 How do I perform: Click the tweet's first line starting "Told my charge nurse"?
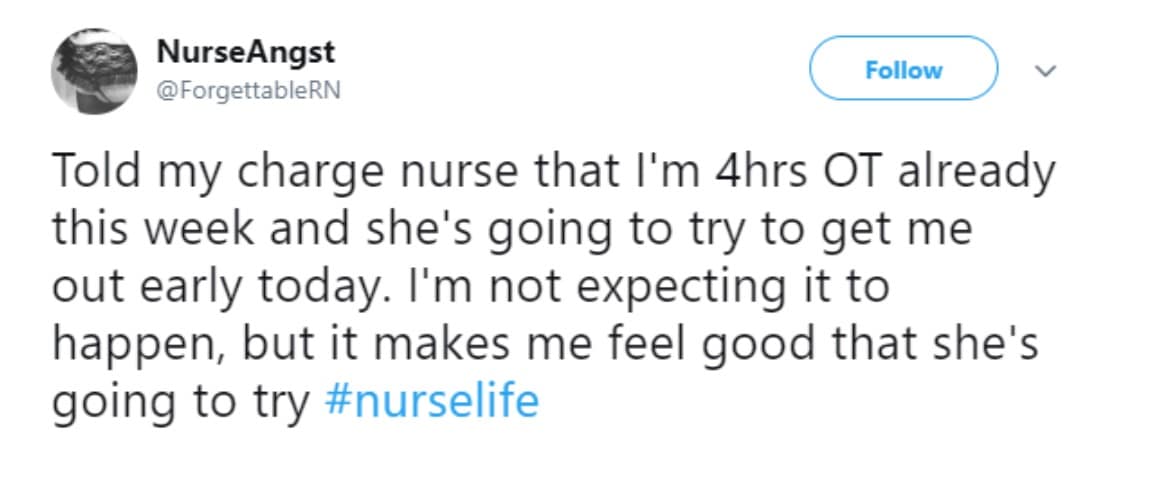pyautogui.click(x=553, y=172)
